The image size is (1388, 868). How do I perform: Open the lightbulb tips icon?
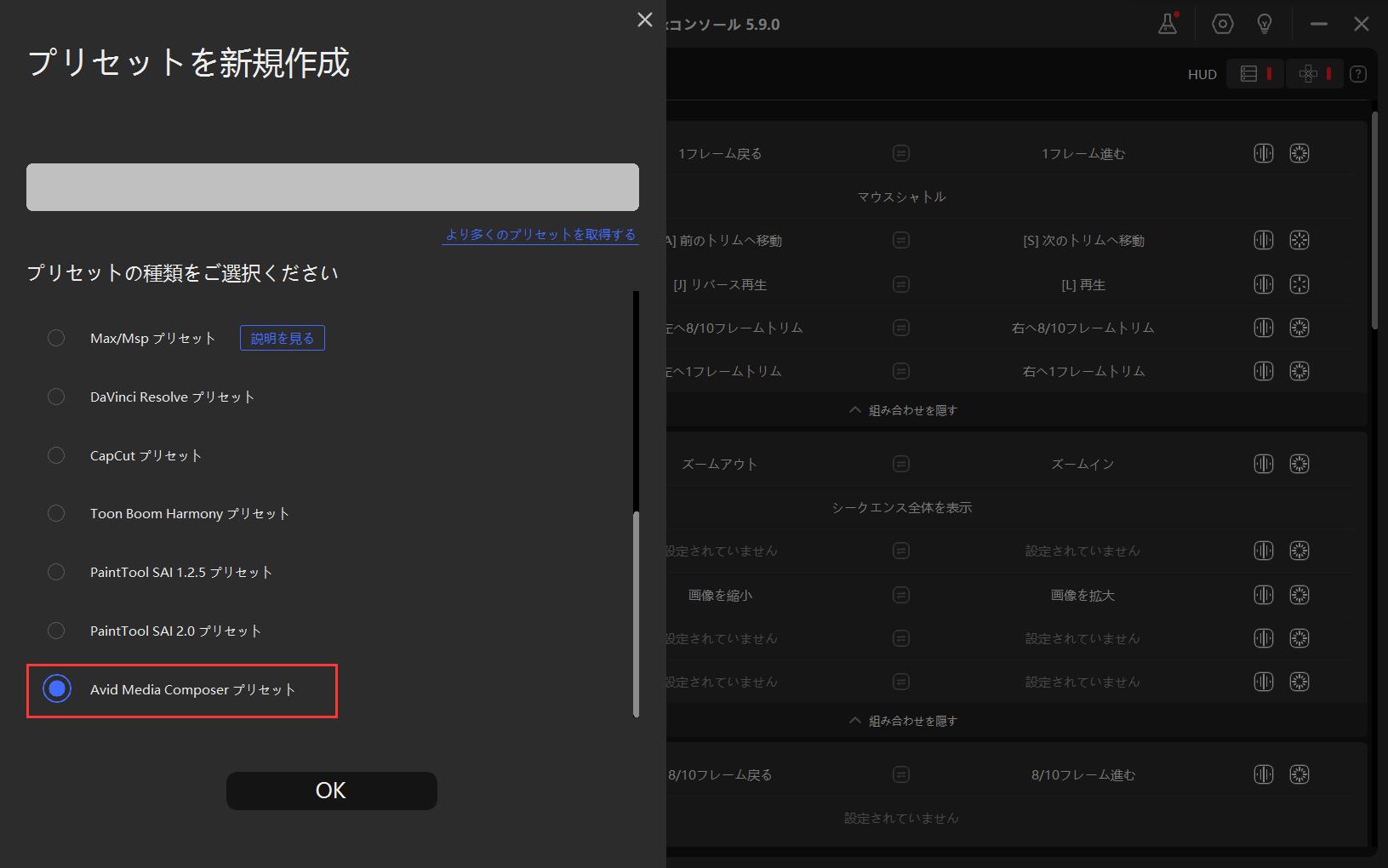coord(1265,24)
